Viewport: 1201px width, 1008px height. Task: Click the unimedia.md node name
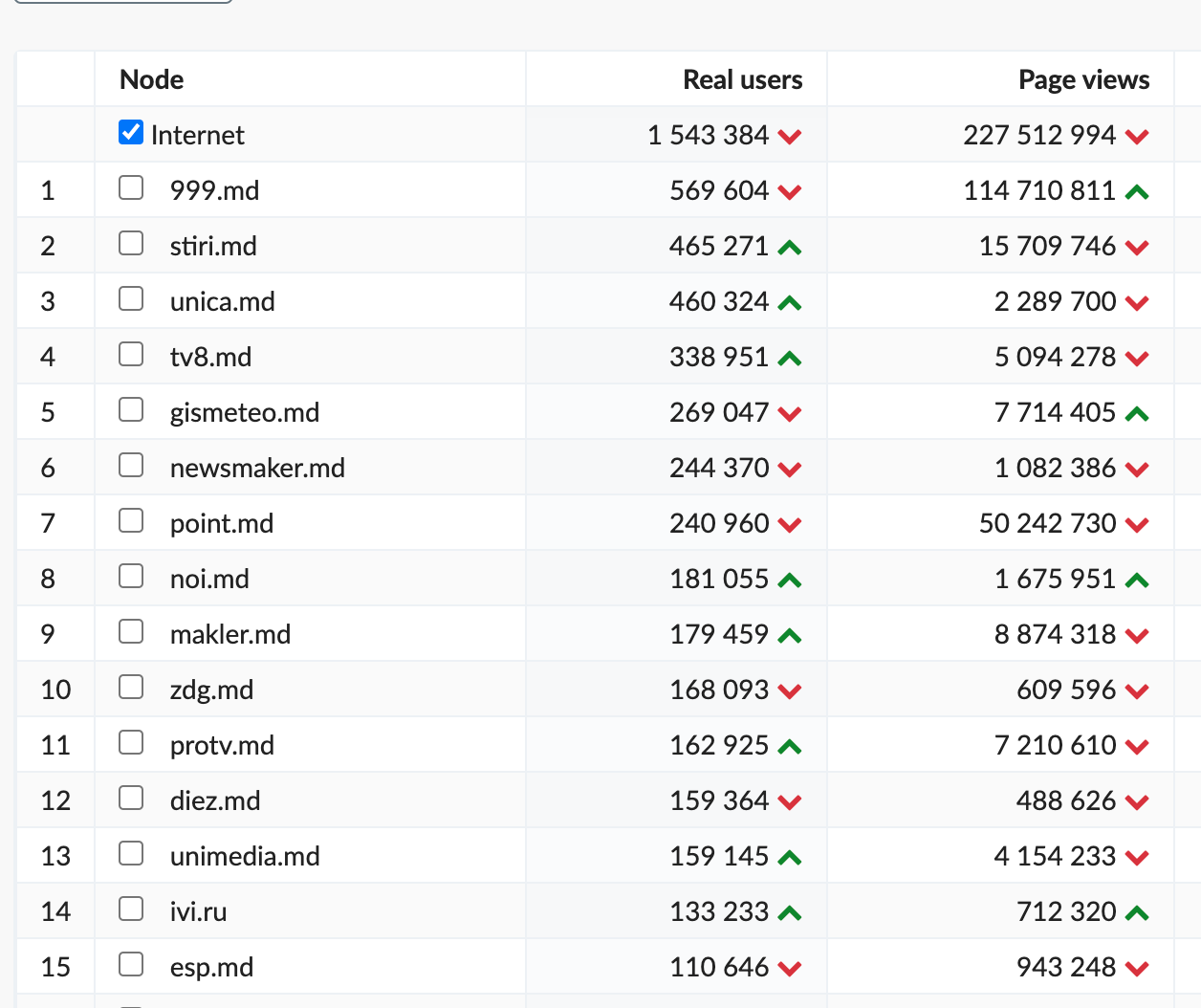[x=245, y=856]
